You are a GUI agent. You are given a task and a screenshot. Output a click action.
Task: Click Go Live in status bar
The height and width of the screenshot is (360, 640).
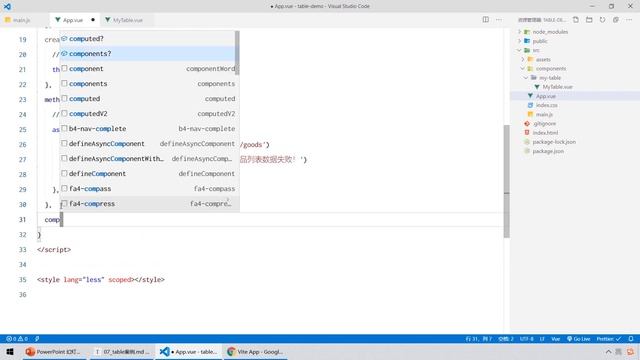coord(579,339)
